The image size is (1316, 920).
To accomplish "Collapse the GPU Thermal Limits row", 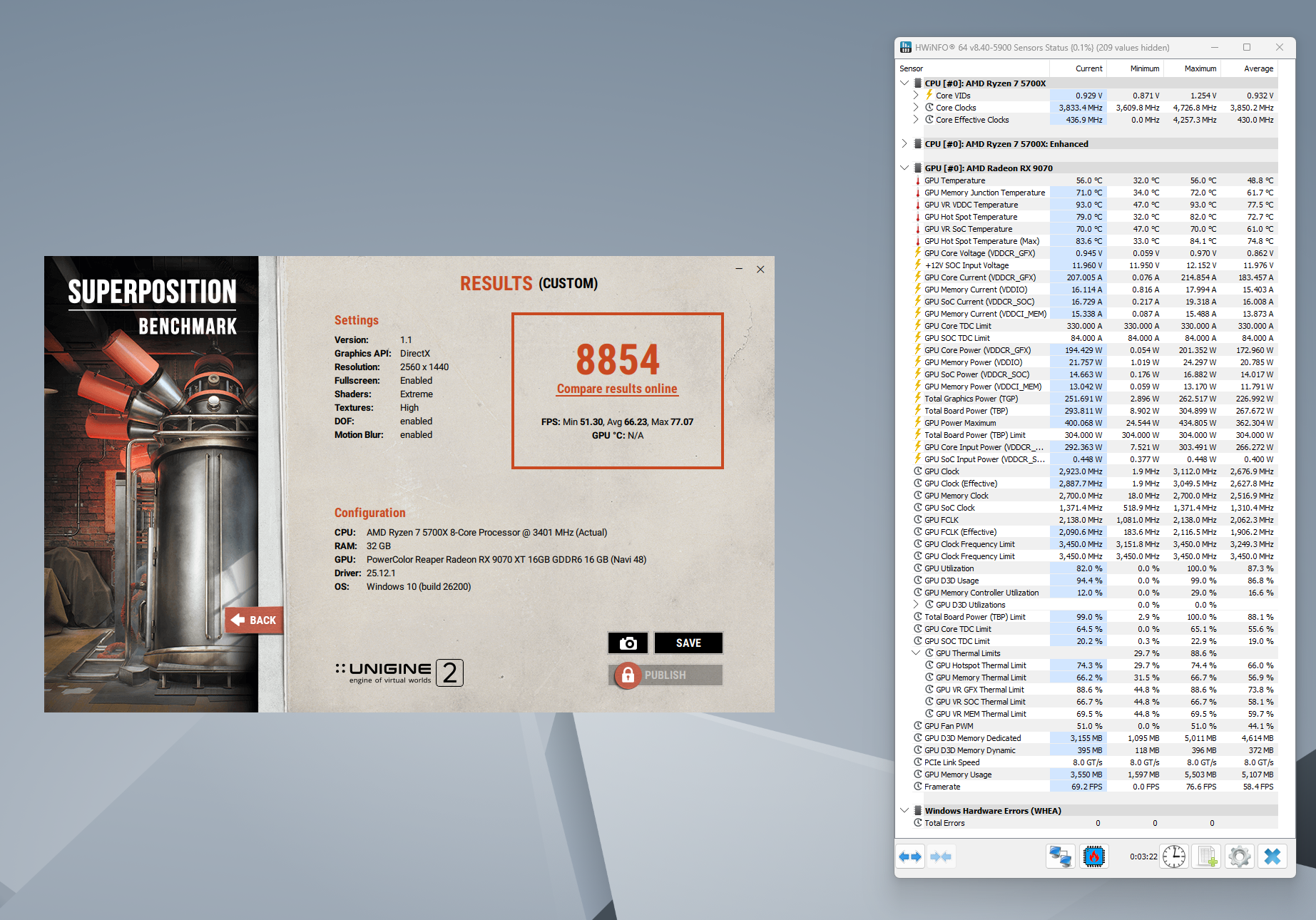I will point(916,653).
